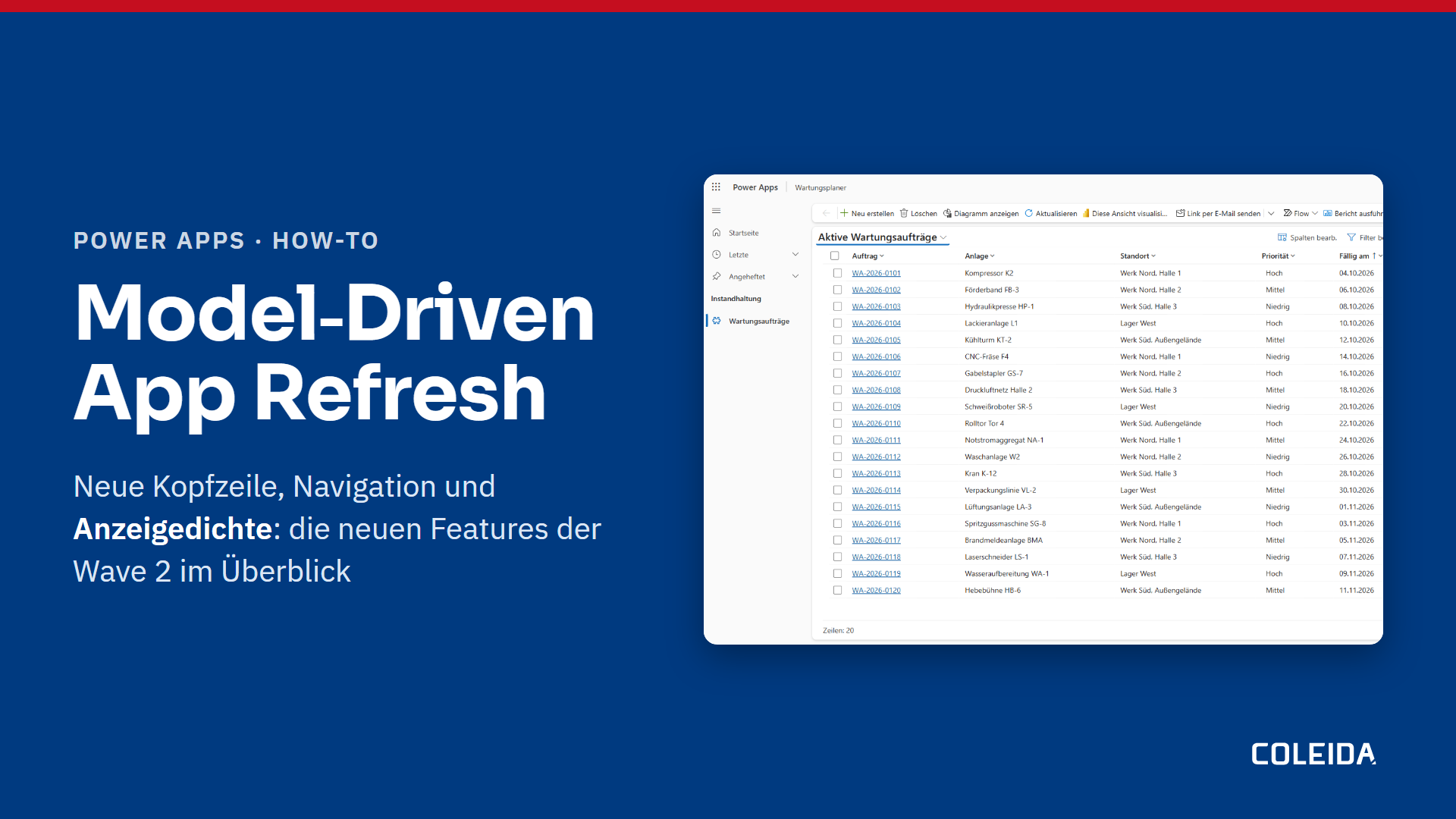1456x819 pixels.
Task: Open order link WA-2026-0115
Action: point(876,507)
